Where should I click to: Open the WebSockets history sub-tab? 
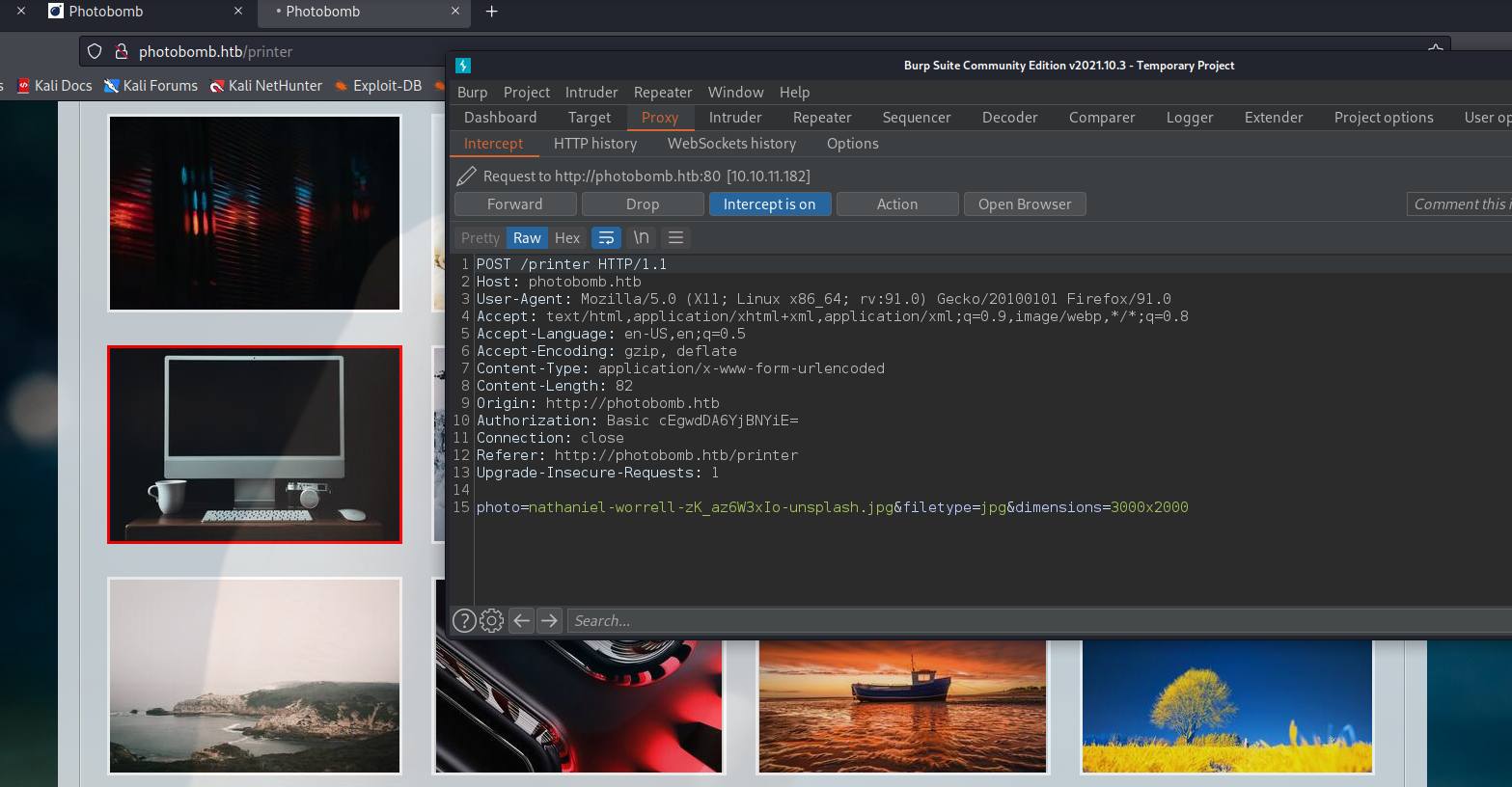(731, 144)
